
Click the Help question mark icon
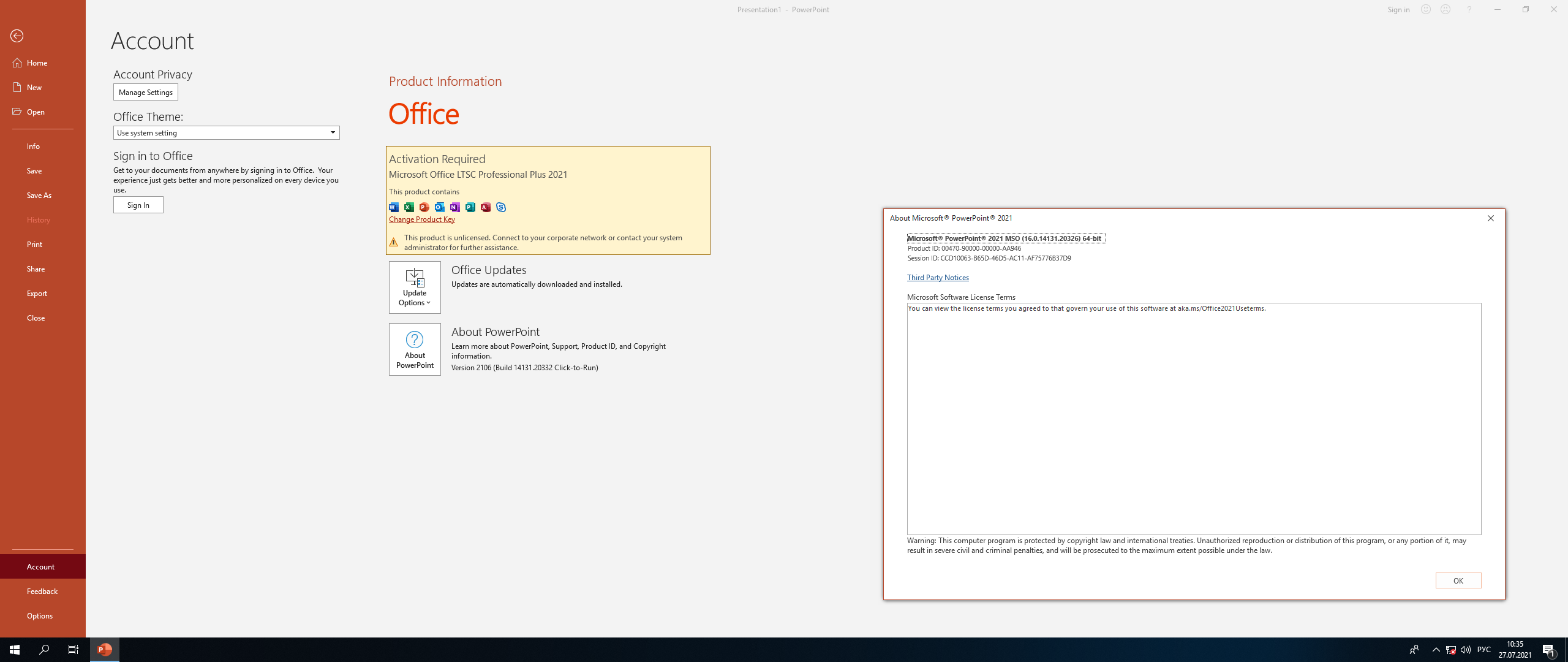coord(1469,9)
